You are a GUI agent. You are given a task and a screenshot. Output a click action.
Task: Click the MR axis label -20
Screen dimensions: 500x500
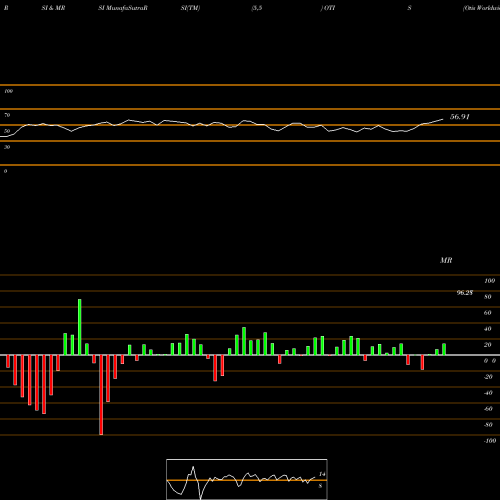coord(488,377)
